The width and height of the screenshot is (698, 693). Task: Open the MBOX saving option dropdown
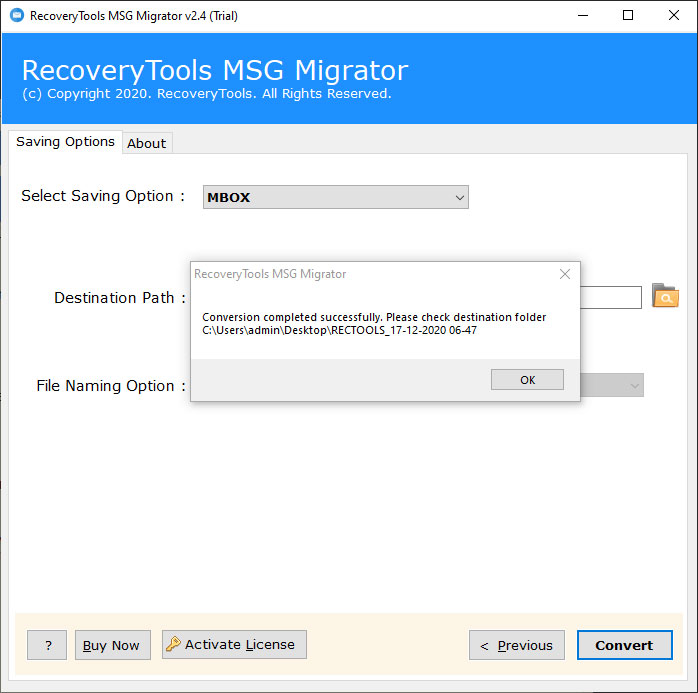point(336,197)
